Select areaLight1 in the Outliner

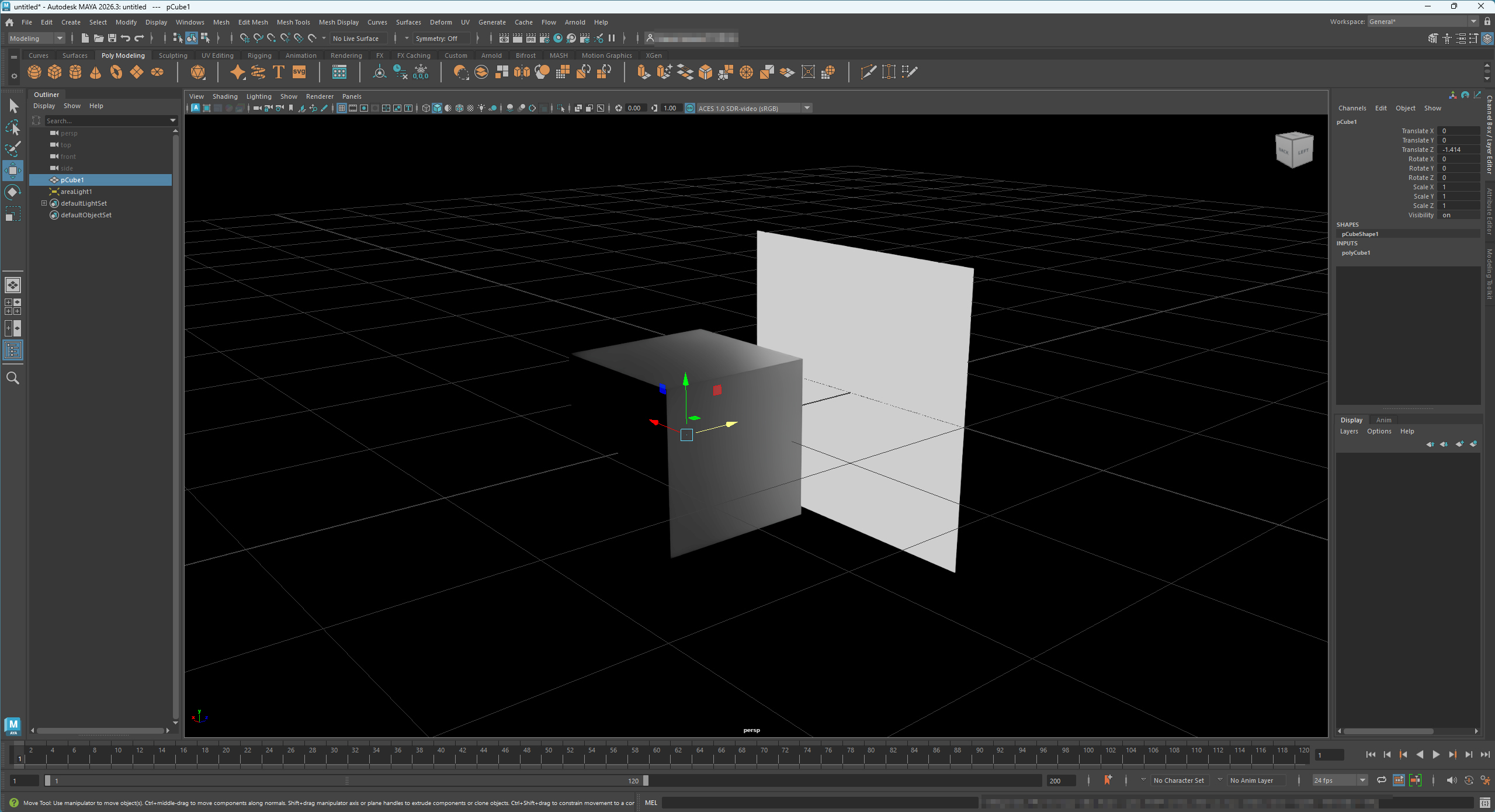click(76, 192)
